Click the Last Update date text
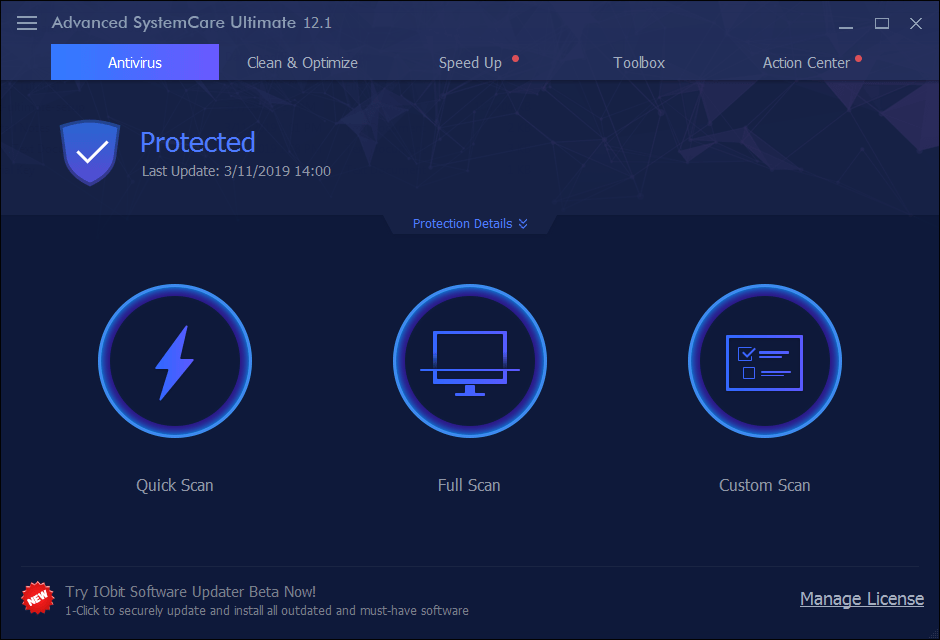This screenshot has height=640, width=940. [x=236, y=171]
